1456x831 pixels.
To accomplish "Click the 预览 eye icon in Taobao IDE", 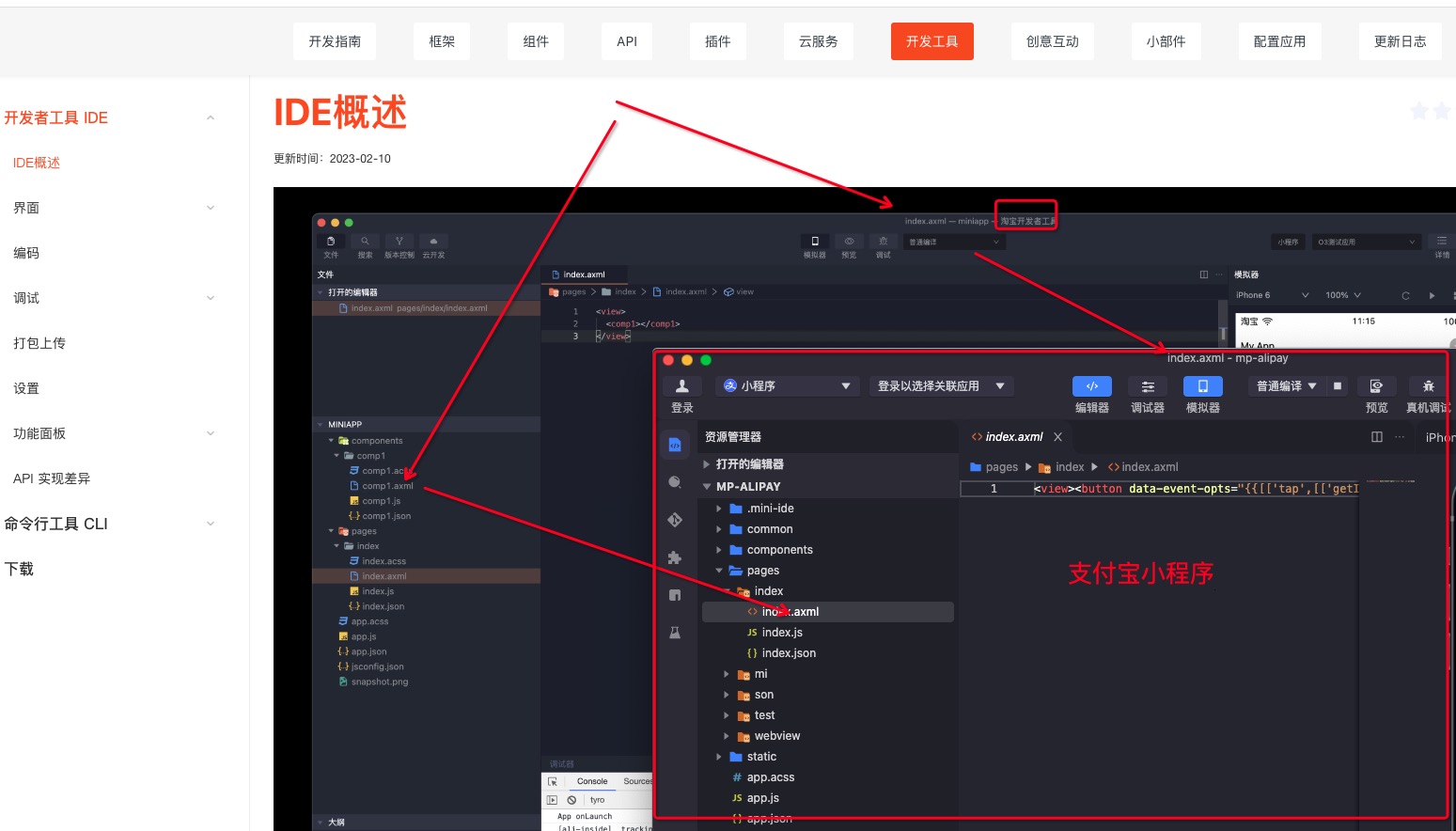I will point(849,242).
